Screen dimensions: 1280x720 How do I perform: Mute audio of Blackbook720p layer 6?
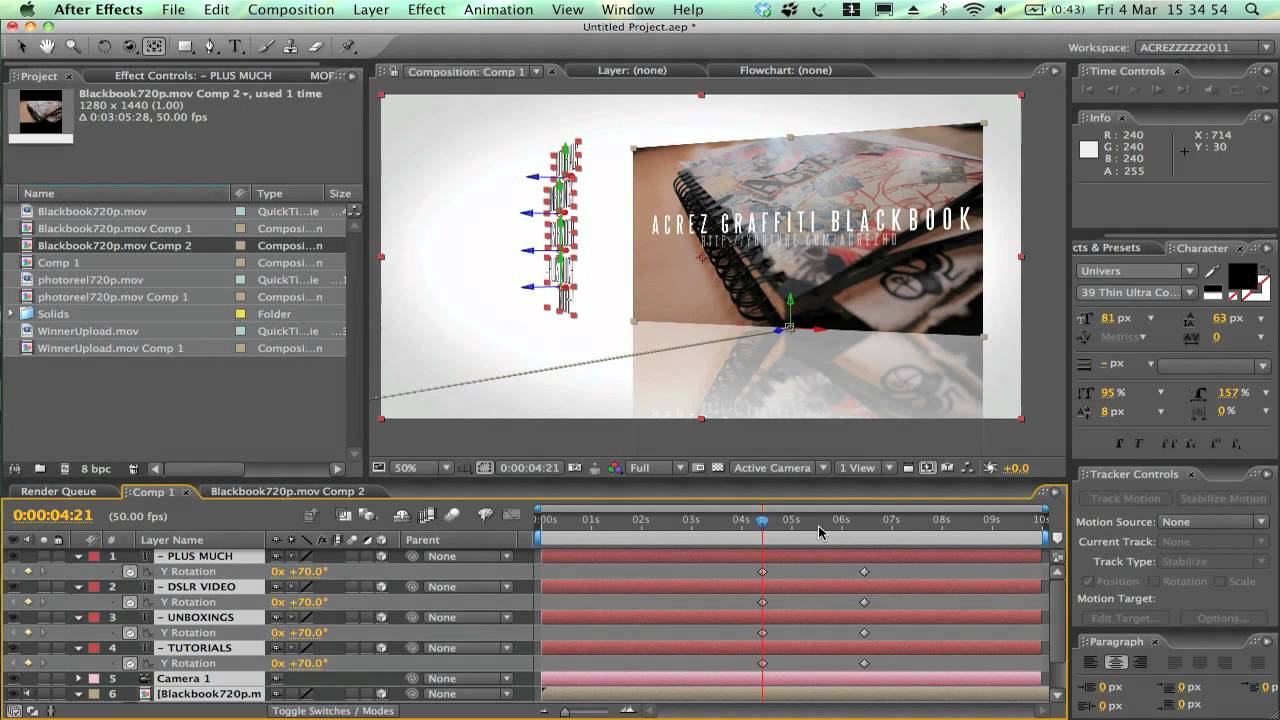pyautogui.click(x=26, y=694)
